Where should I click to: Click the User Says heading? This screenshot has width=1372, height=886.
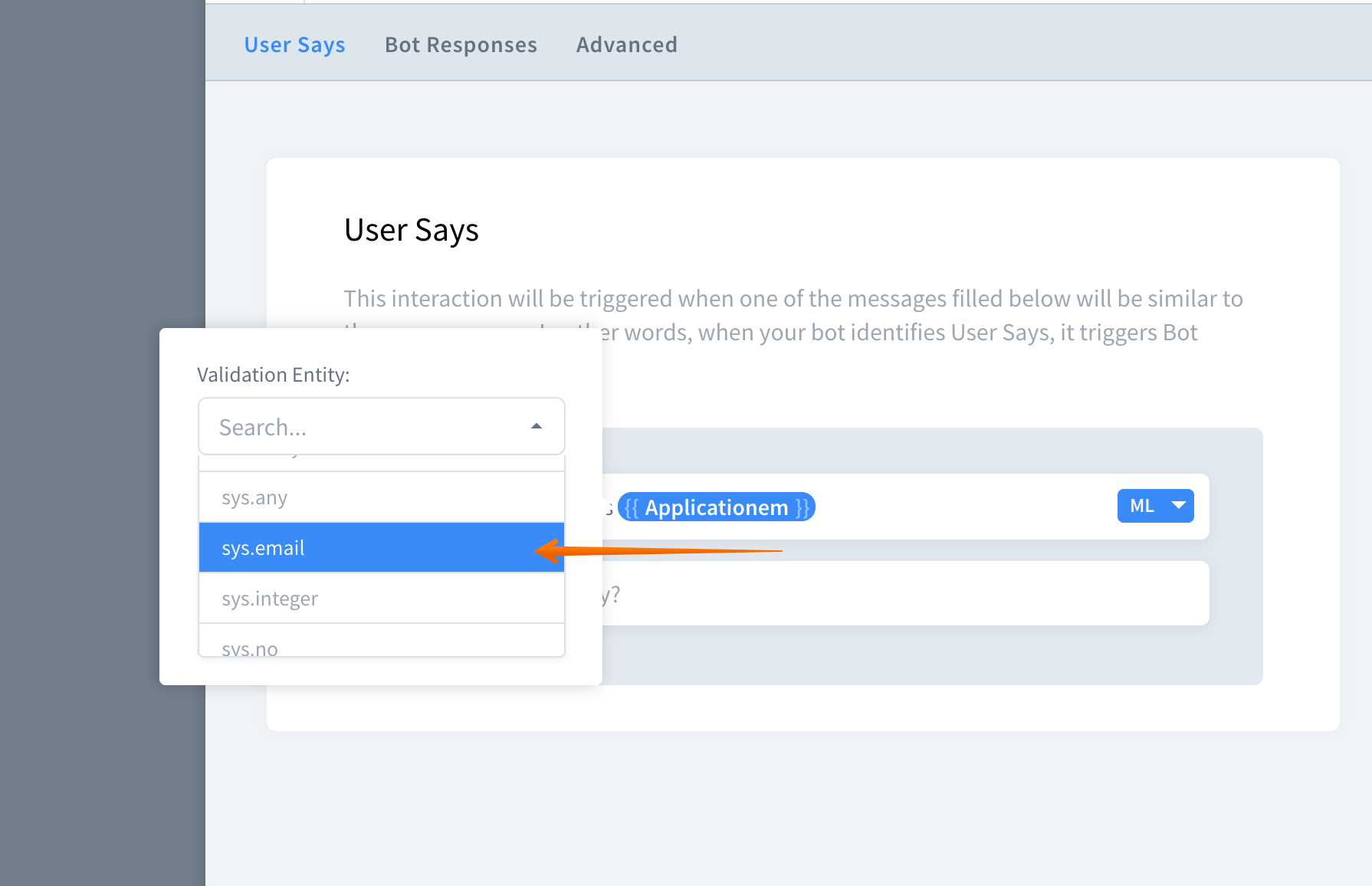[x=411, y=230]
